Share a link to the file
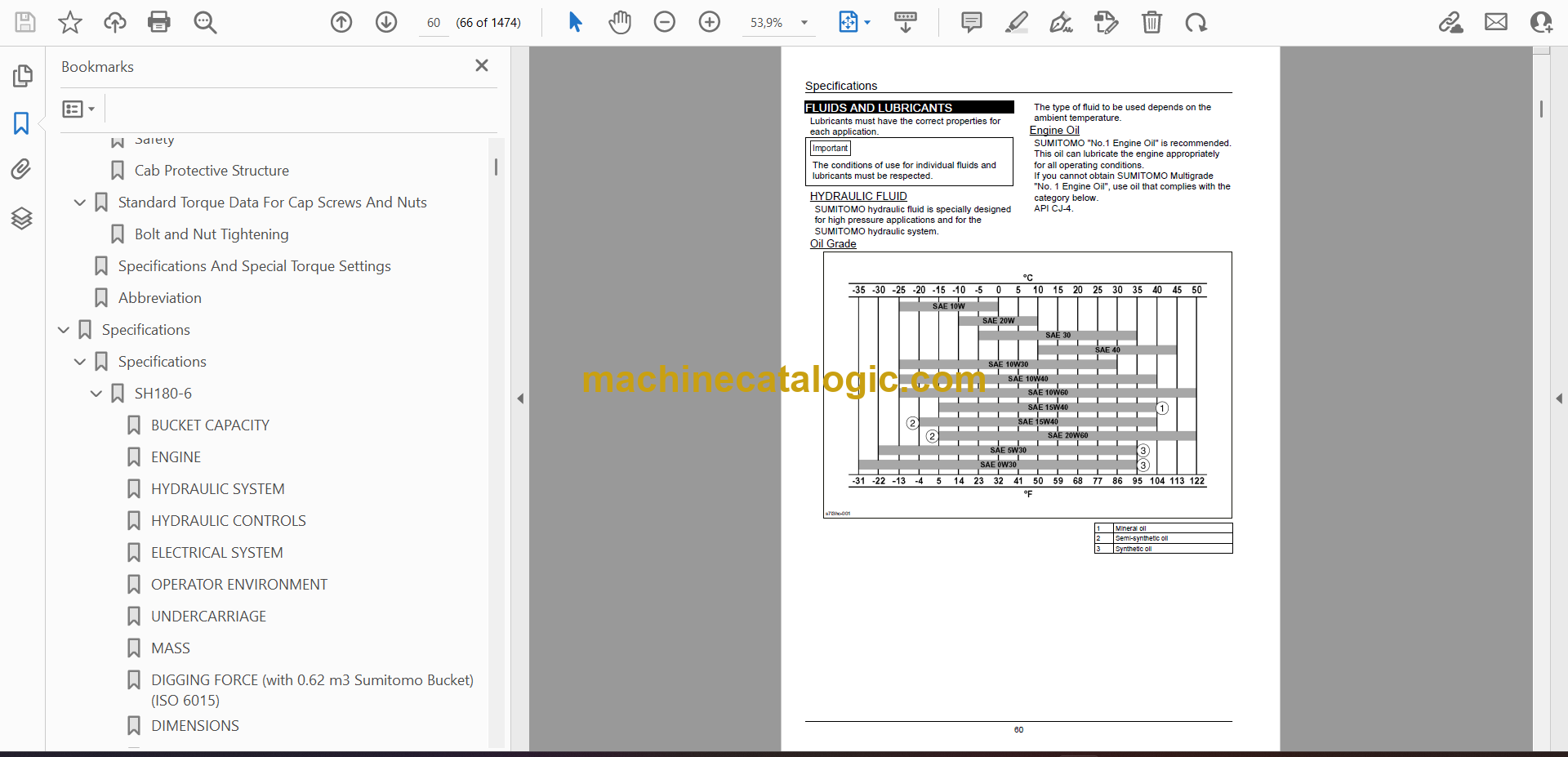Image resolution: width=1568 pixels, height=757 pixels. tap(1451, 22)
